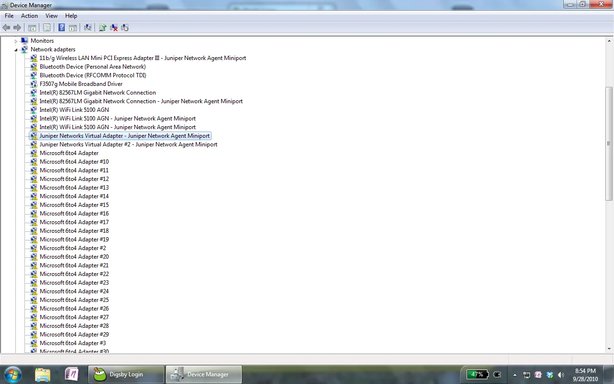Select Bluetooth Device (RFCOMM Protocol TDI)

[x=93, y=75]
